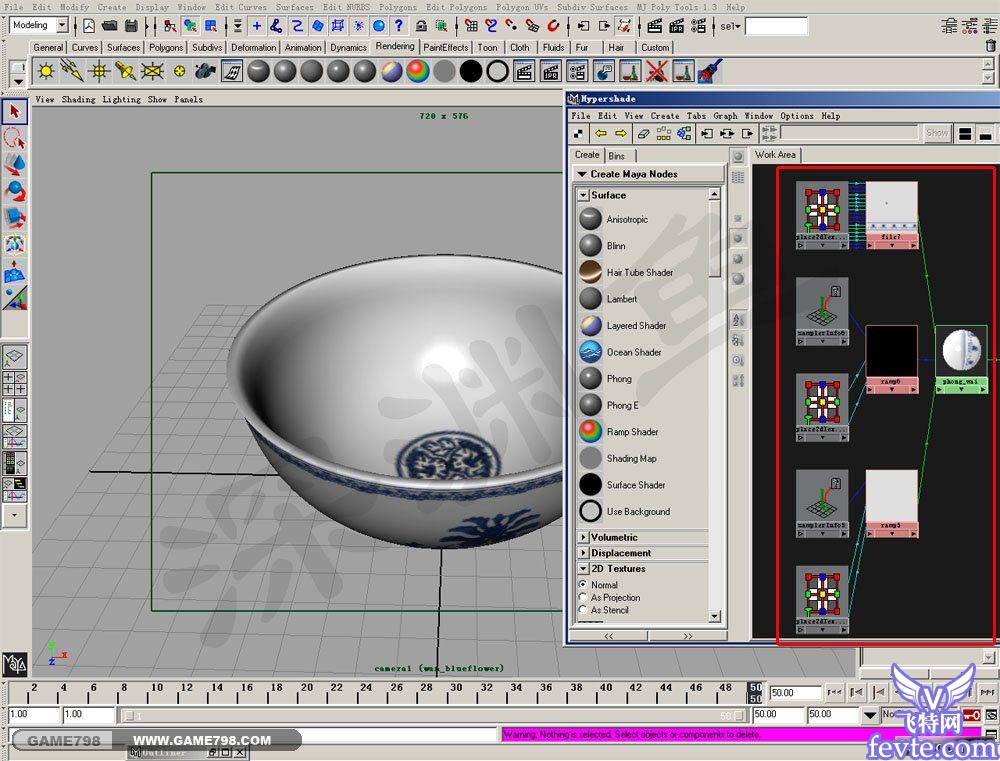
Task: Open character set dropdown arrow near range slider
Action: pyautogui.click(x=870, y=715)
